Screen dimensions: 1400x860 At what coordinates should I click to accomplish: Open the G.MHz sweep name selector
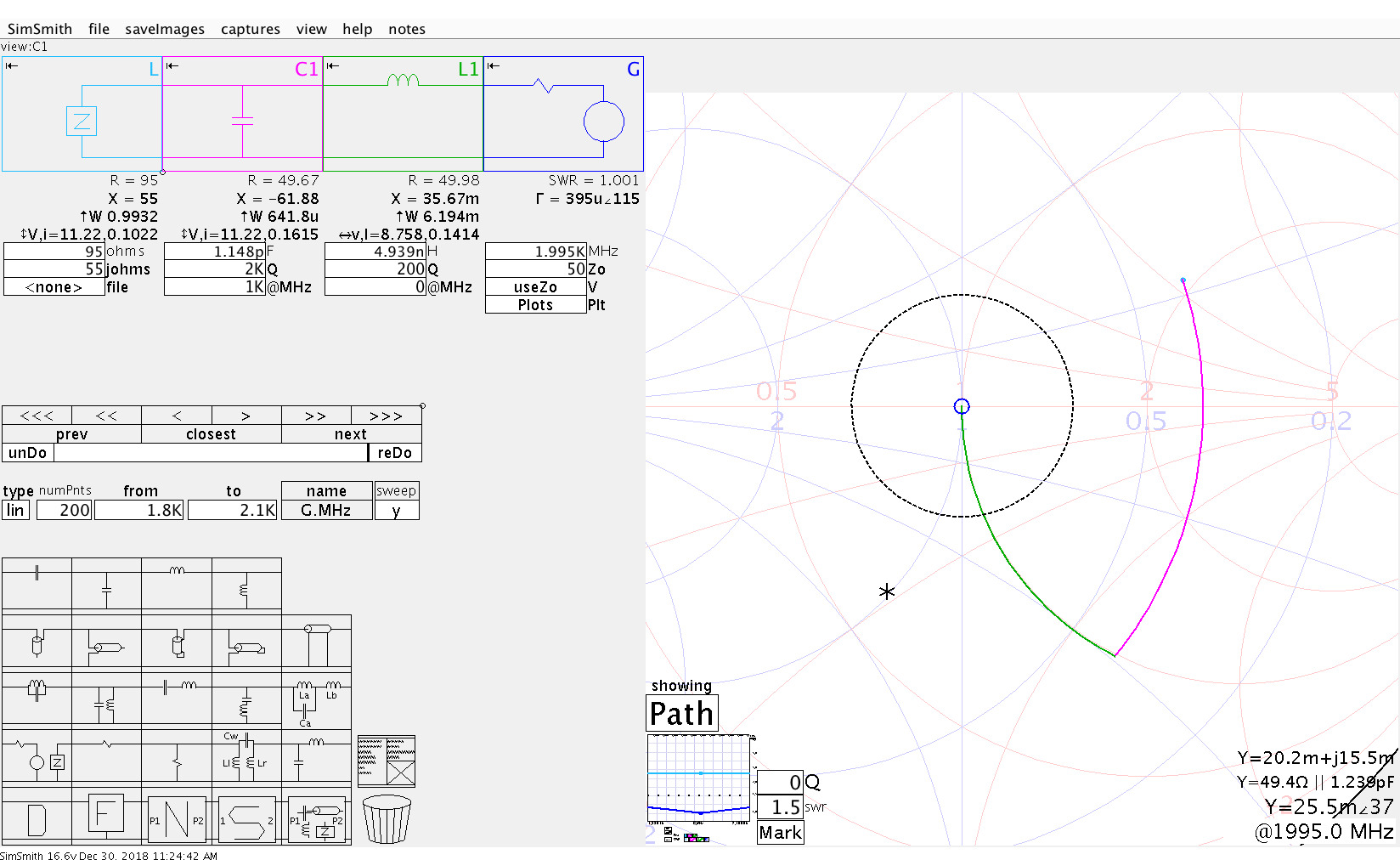tap(326, 510)
